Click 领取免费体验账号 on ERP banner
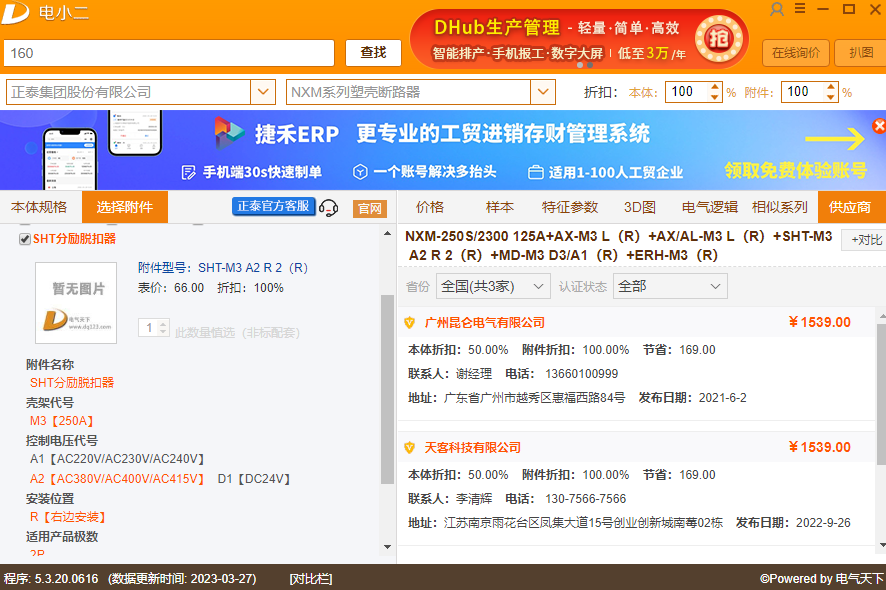 [x=796, y=170]
